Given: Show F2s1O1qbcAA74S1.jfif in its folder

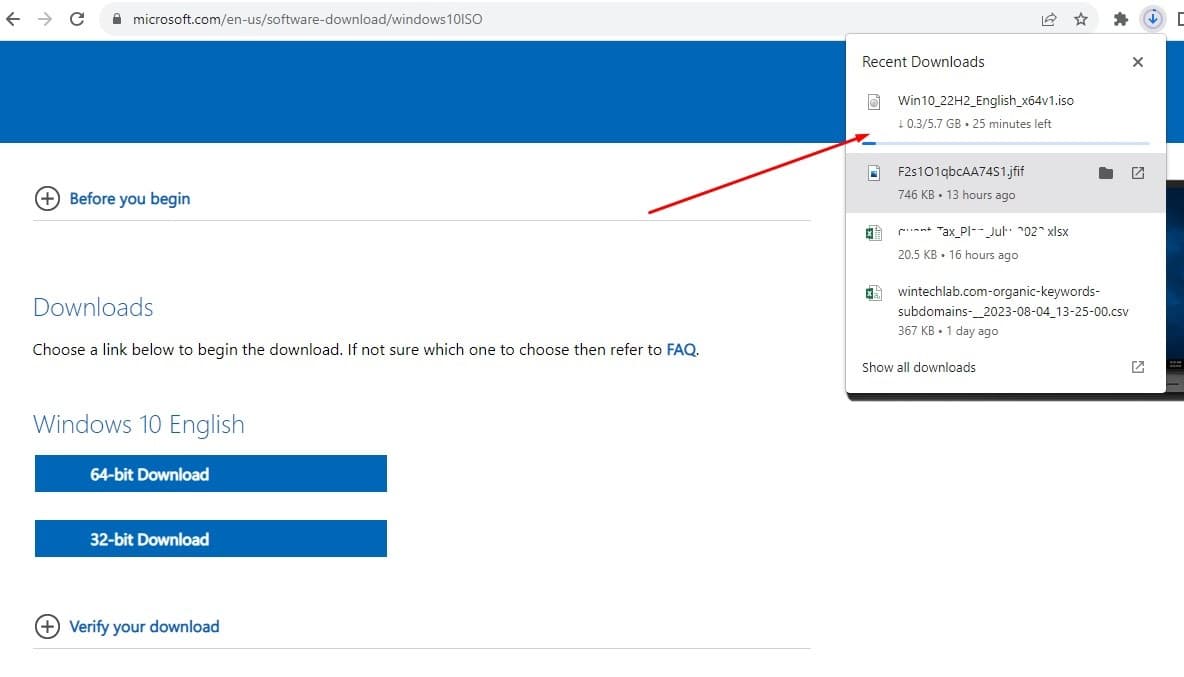Looking at the screenshot, I should [x=1106, y=172].
